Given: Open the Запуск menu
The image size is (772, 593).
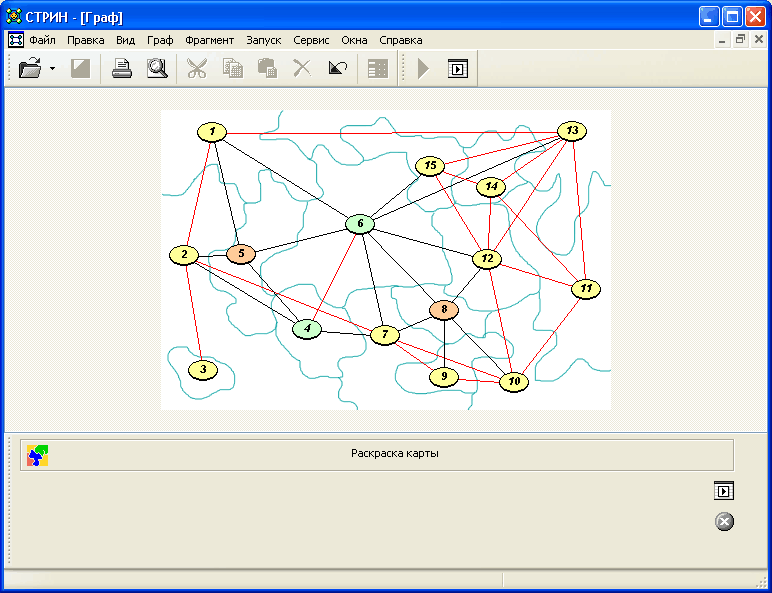Looking at the screenshot, I should pos(264,40).
